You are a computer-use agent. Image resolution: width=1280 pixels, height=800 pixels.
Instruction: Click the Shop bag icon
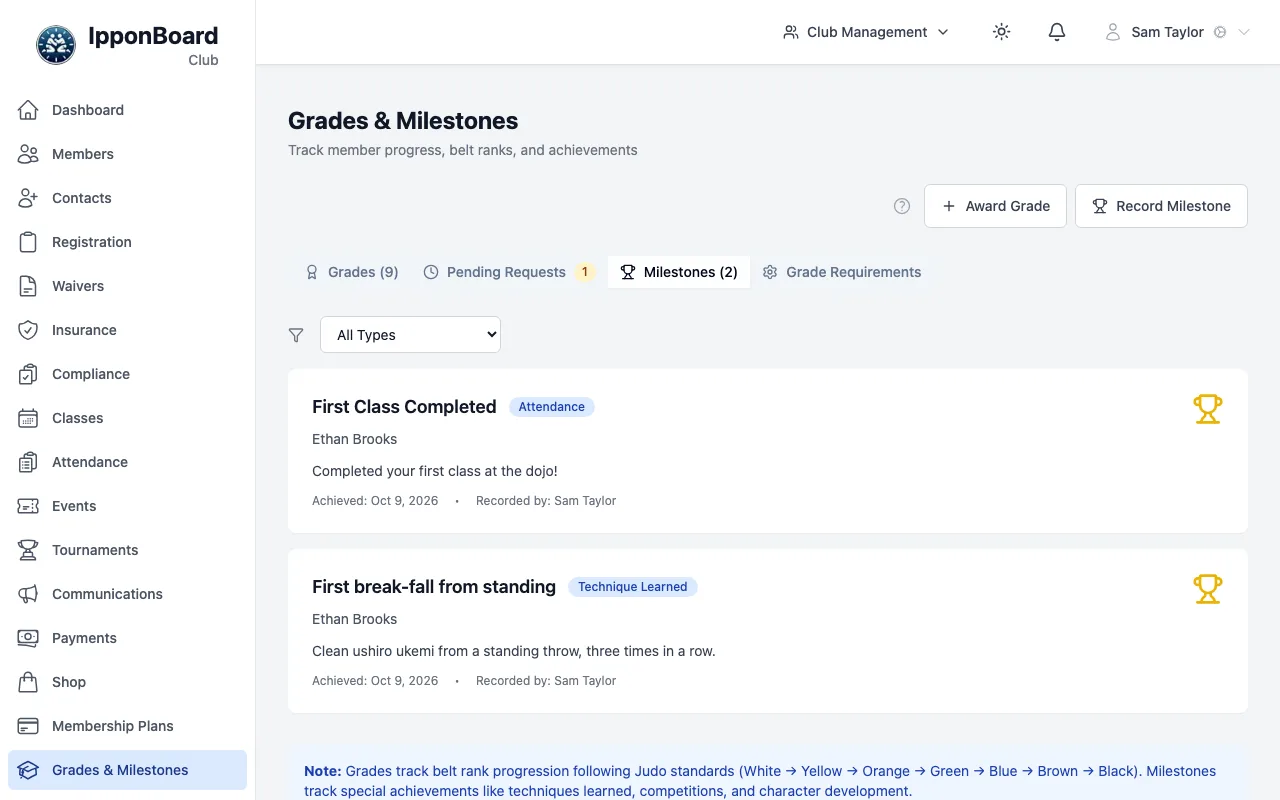[x=28, y=682]
